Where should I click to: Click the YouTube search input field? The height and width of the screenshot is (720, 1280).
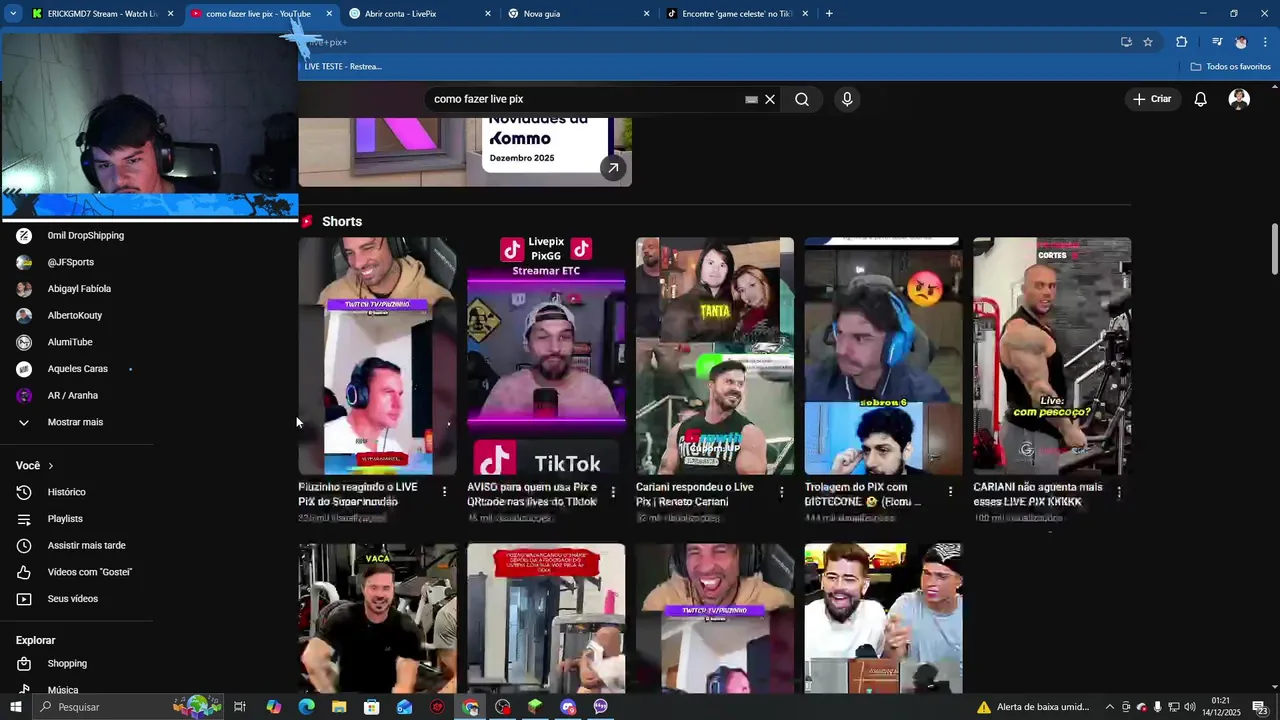[x=585, y=99]
